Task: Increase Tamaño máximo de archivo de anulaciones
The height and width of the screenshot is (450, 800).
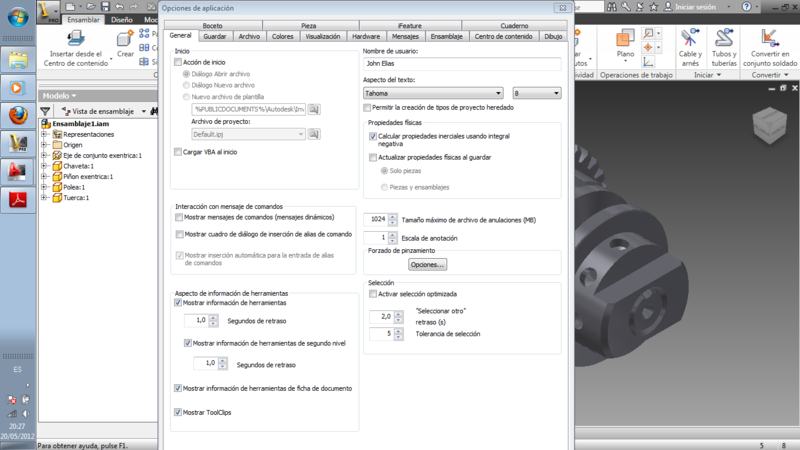Action: (x=392, y=217)
